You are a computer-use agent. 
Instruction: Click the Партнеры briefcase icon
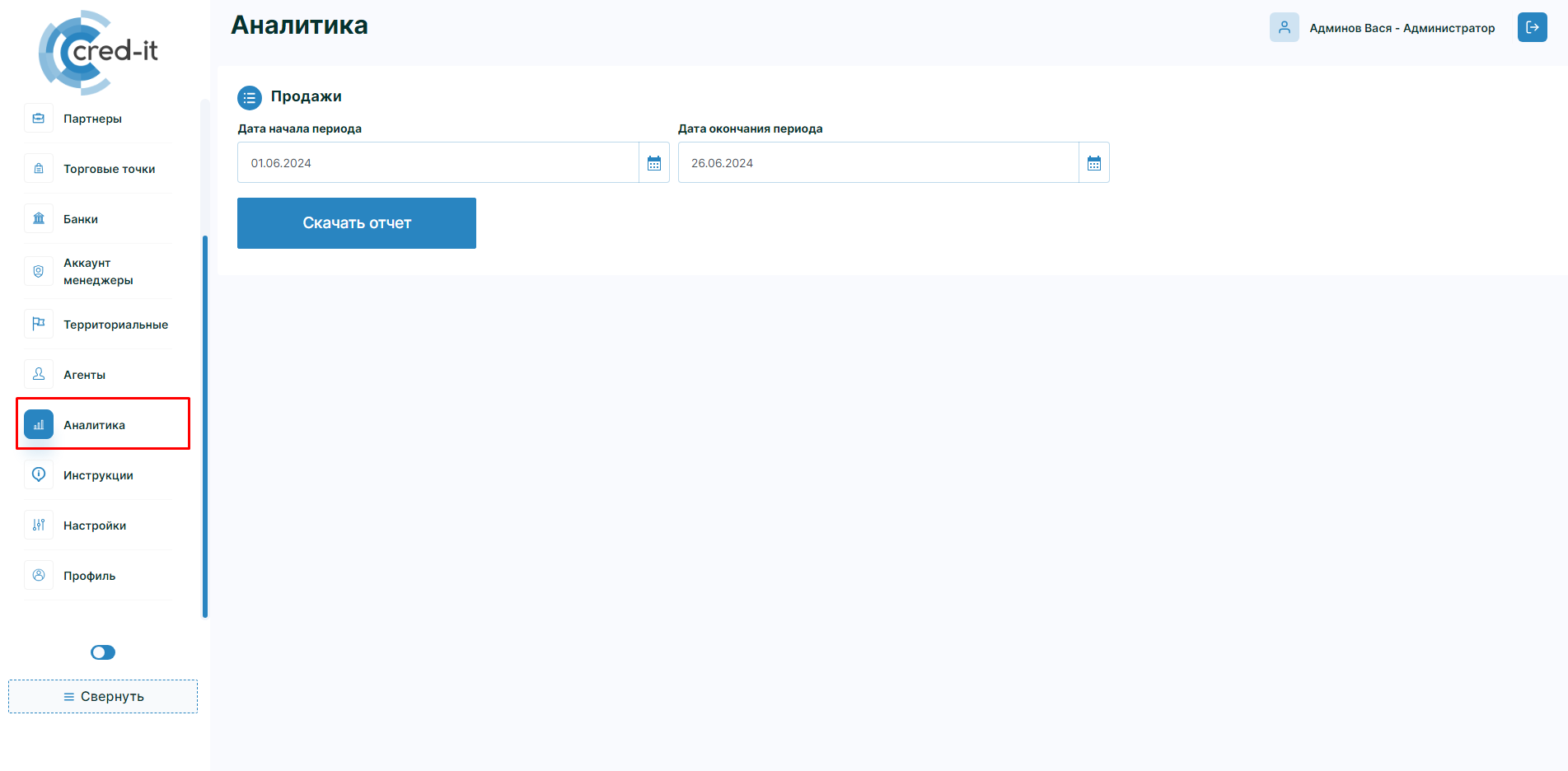(39, 119)
